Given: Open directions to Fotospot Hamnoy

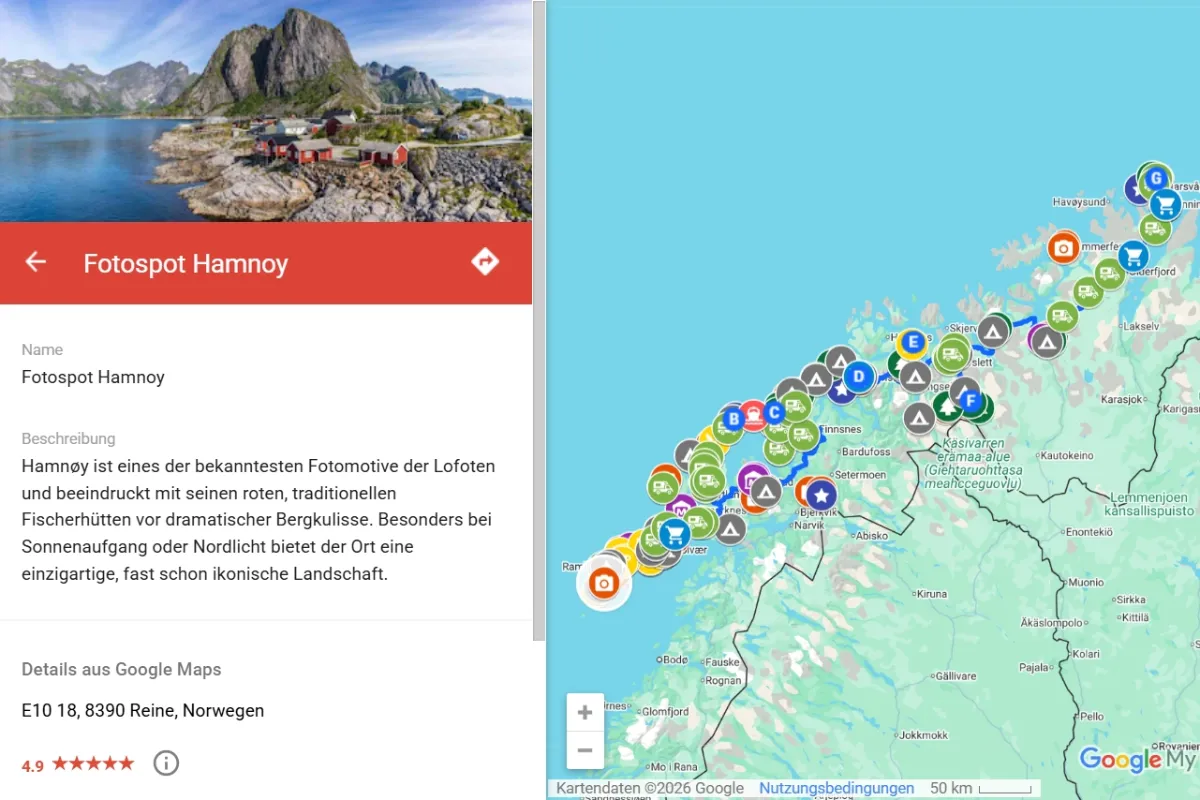Looking at the screenshot, I should [x=485, y=262].
